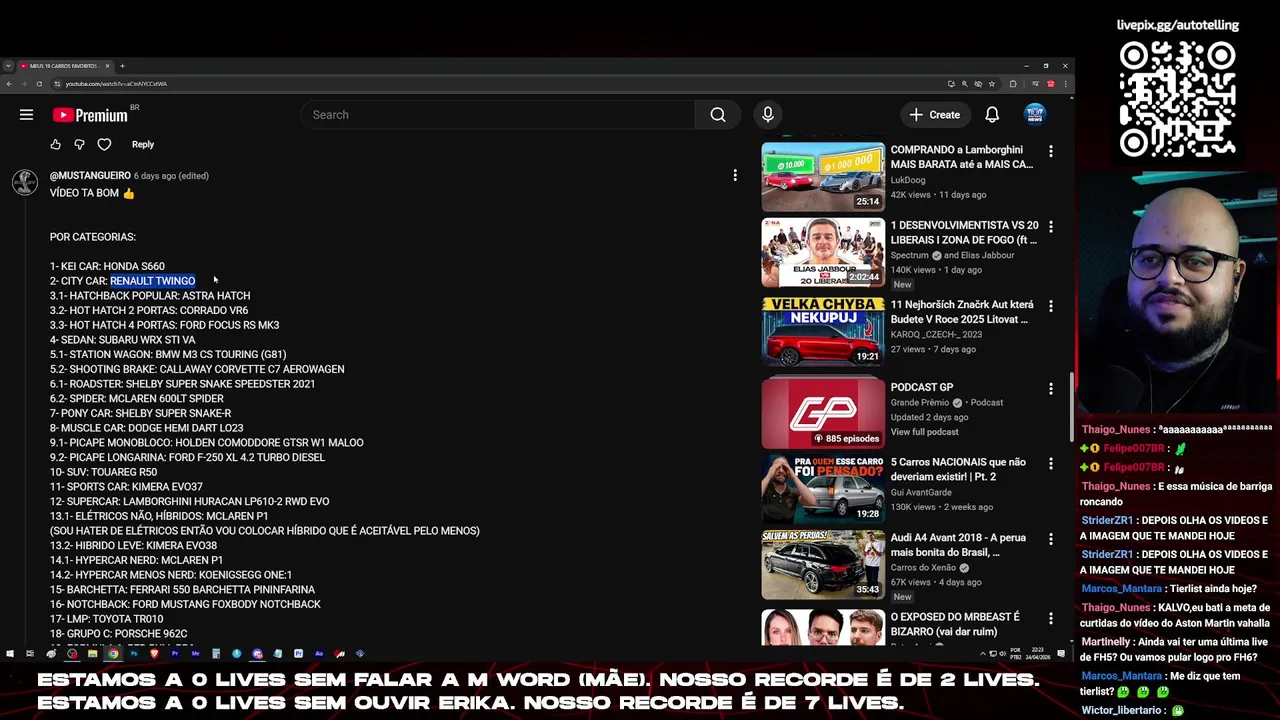The width and height of the screenshot is (1280, 720).
Task: Open the YouTube guide hamburger menu
Action: pyautogui.click(x=27, y=115)
